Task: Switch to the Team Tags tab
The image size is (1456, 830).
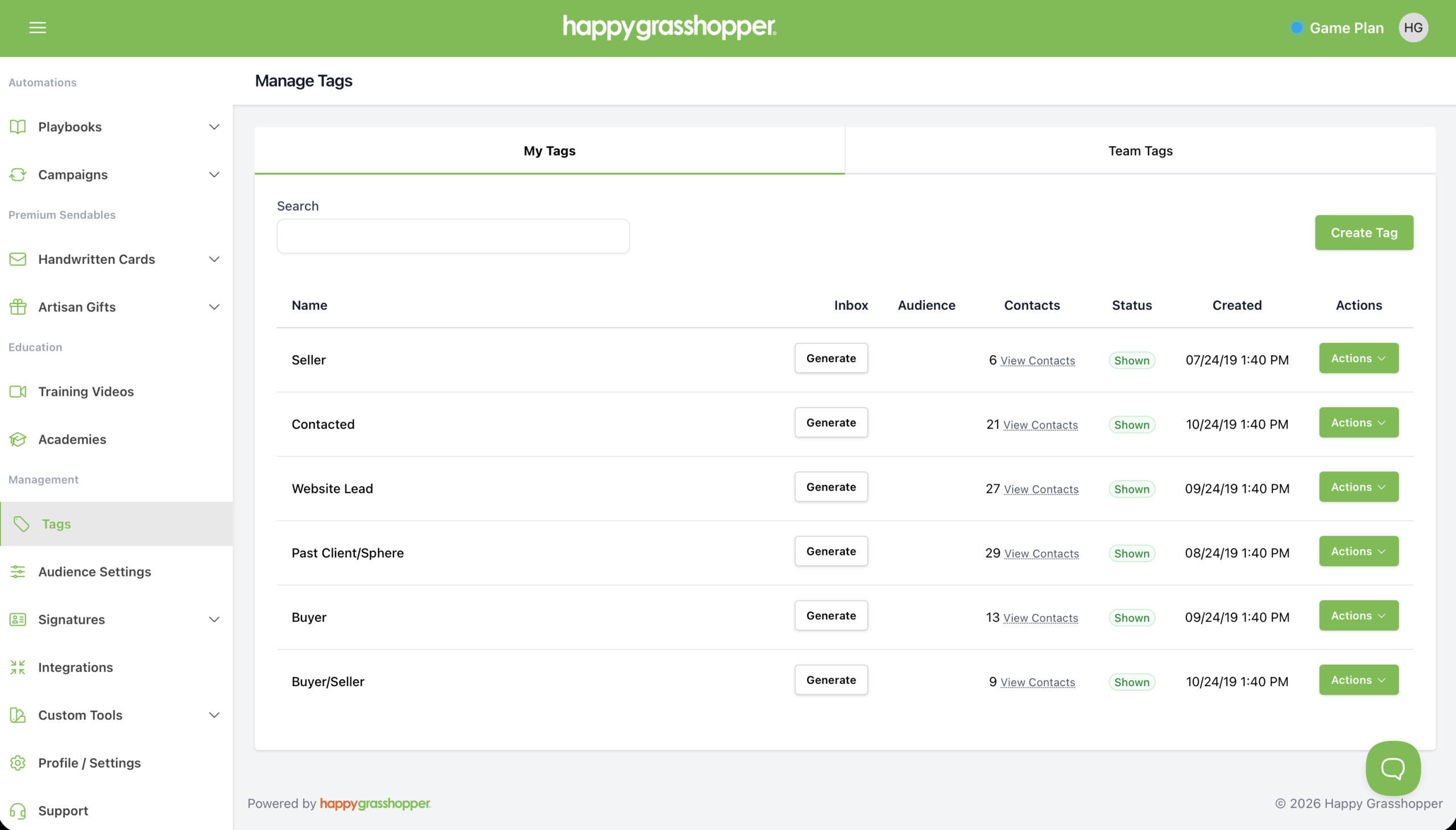Action: click(x=1139, y=151)
